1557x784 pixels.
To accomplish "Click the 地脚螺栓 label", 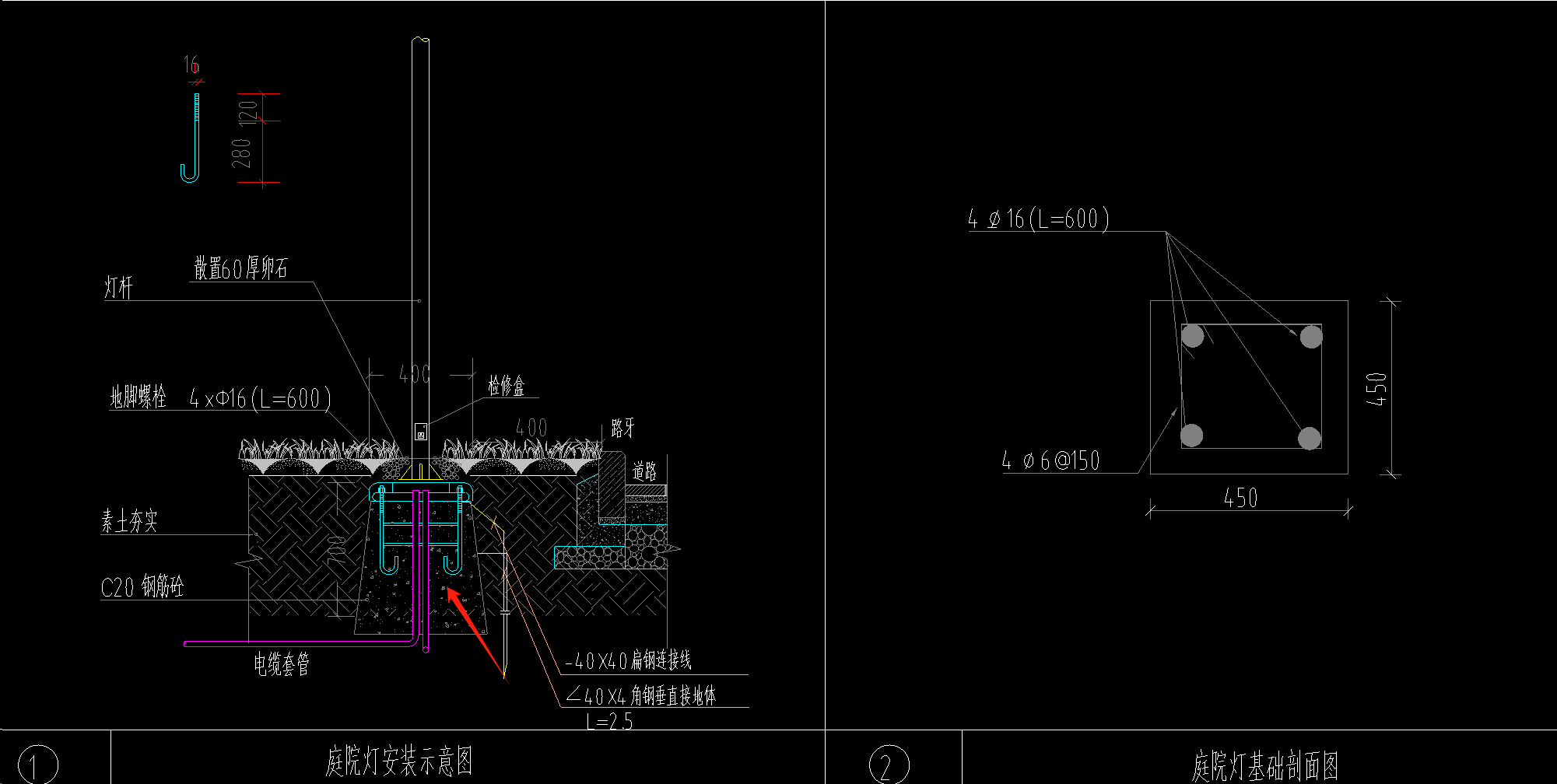I will point(138,397).
